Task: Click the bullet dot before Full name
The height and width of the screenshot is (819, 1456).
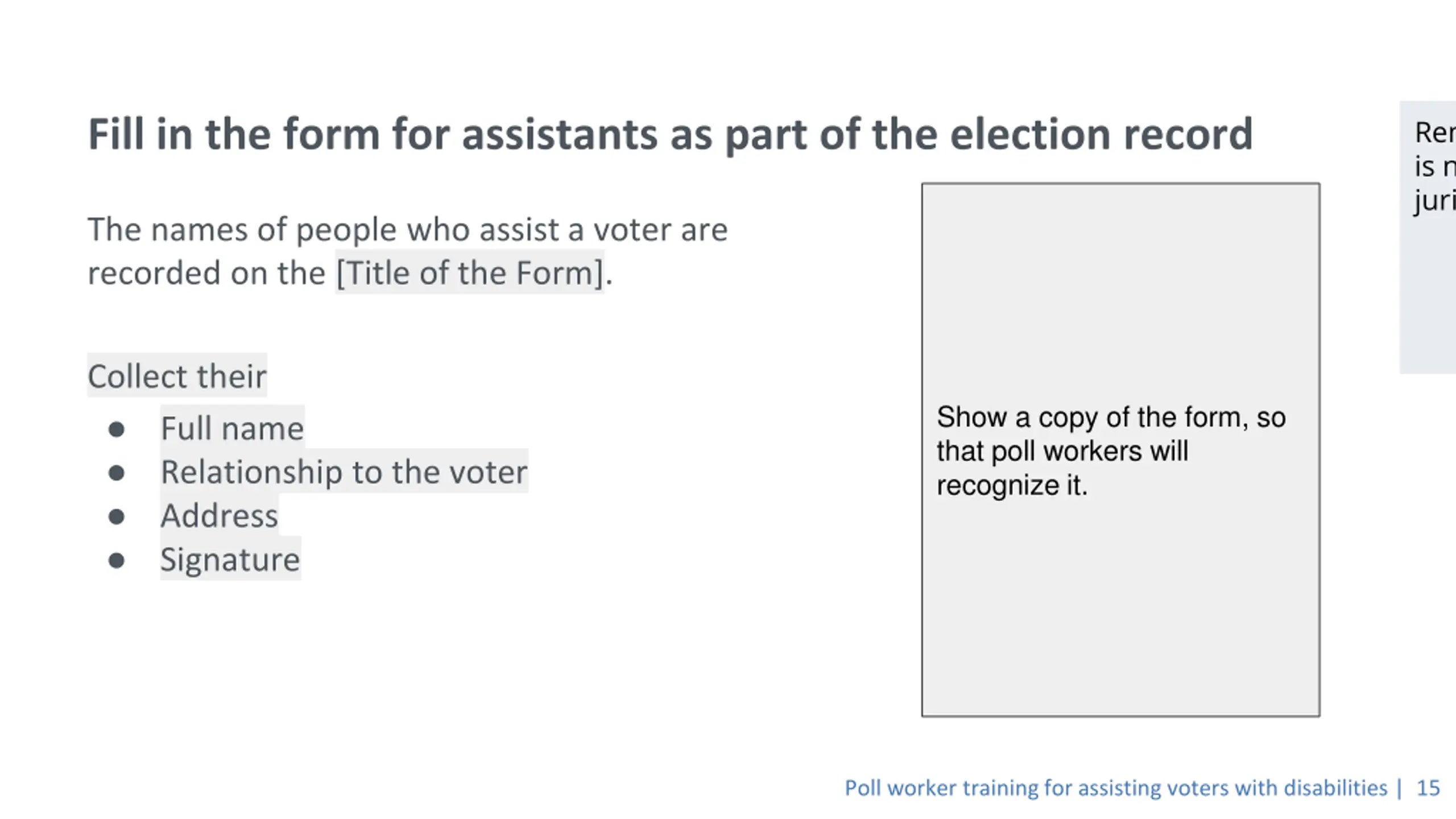Action: pyautogui.click(x=117, y=429)
